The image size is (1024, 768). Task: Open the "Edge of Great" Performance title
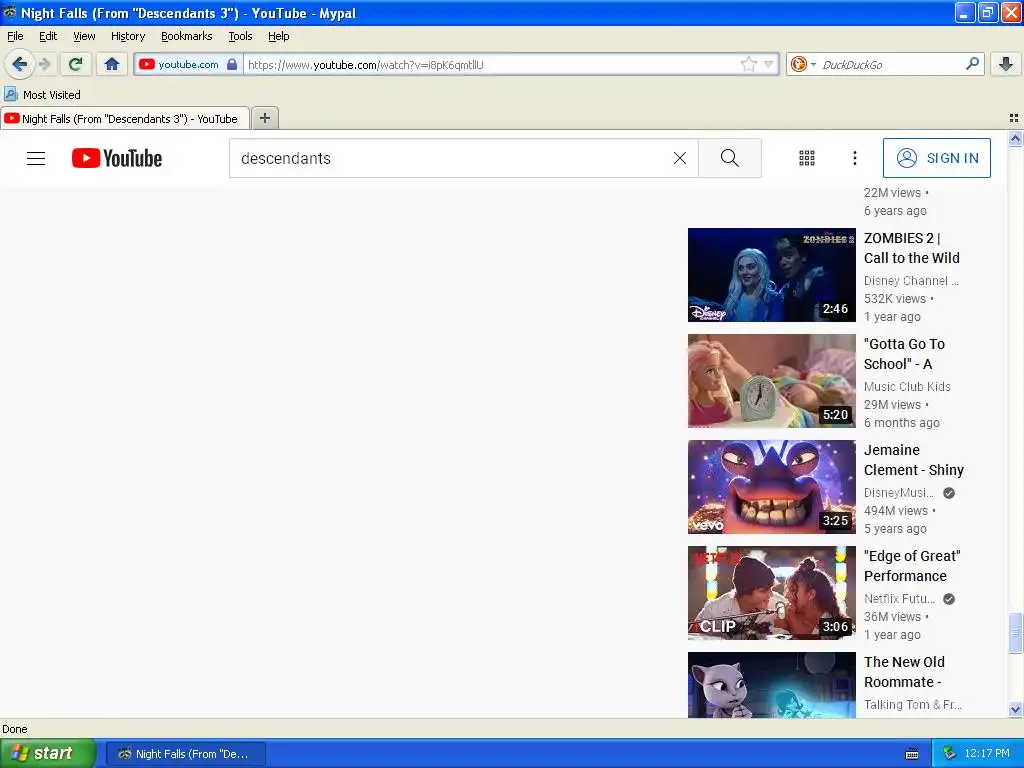912,566
